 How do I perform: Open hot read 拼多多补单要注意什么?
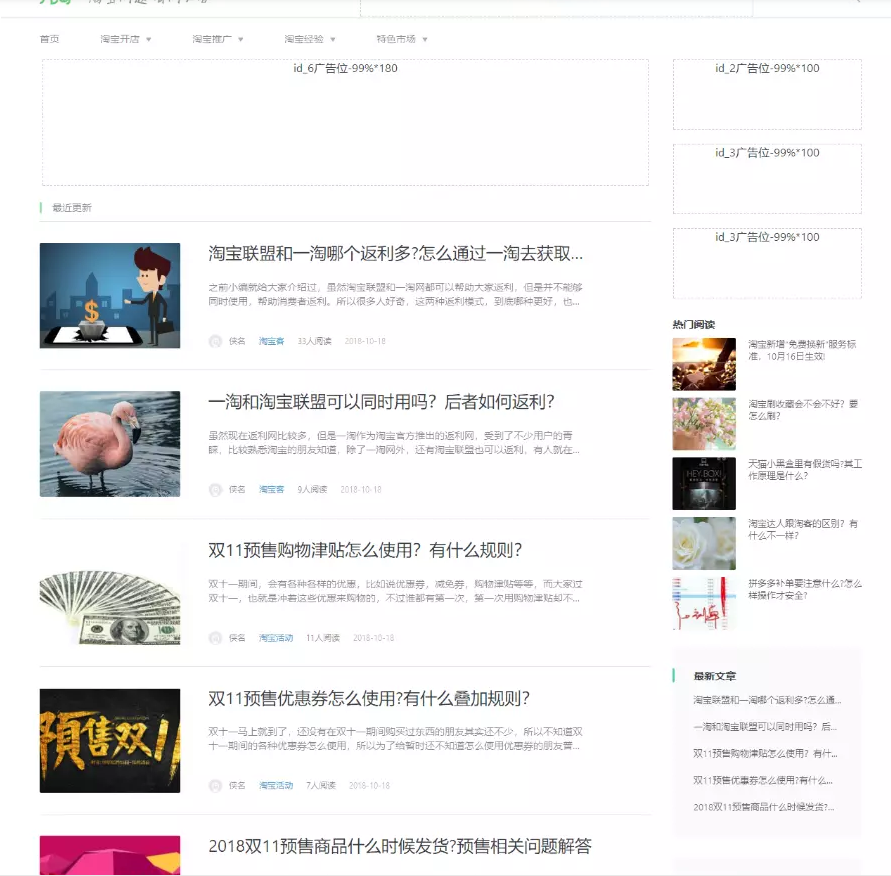point(805,589)
